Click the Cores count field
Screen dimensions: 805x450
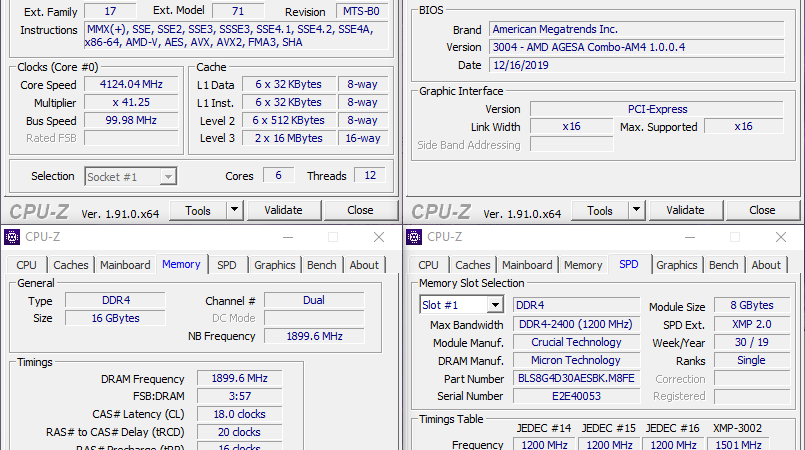(x=278, y=175)
